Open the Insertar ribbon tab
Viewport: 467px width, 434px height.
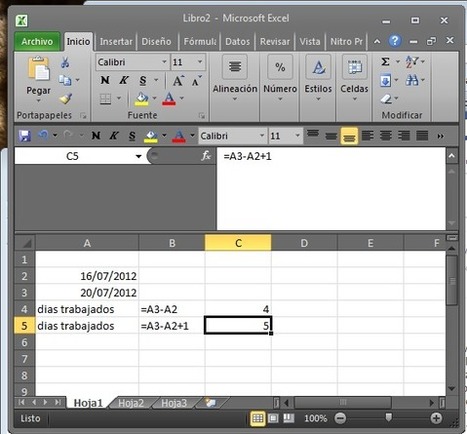pyautogui.click(x=116, y=42)
